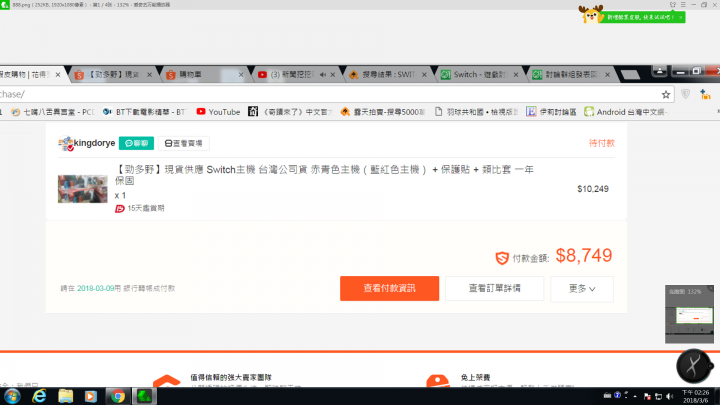The height and width of the screenshot is (405, 720).
Task: Click the kingdorye seller avatar
Action: click(x=66, y=143)
